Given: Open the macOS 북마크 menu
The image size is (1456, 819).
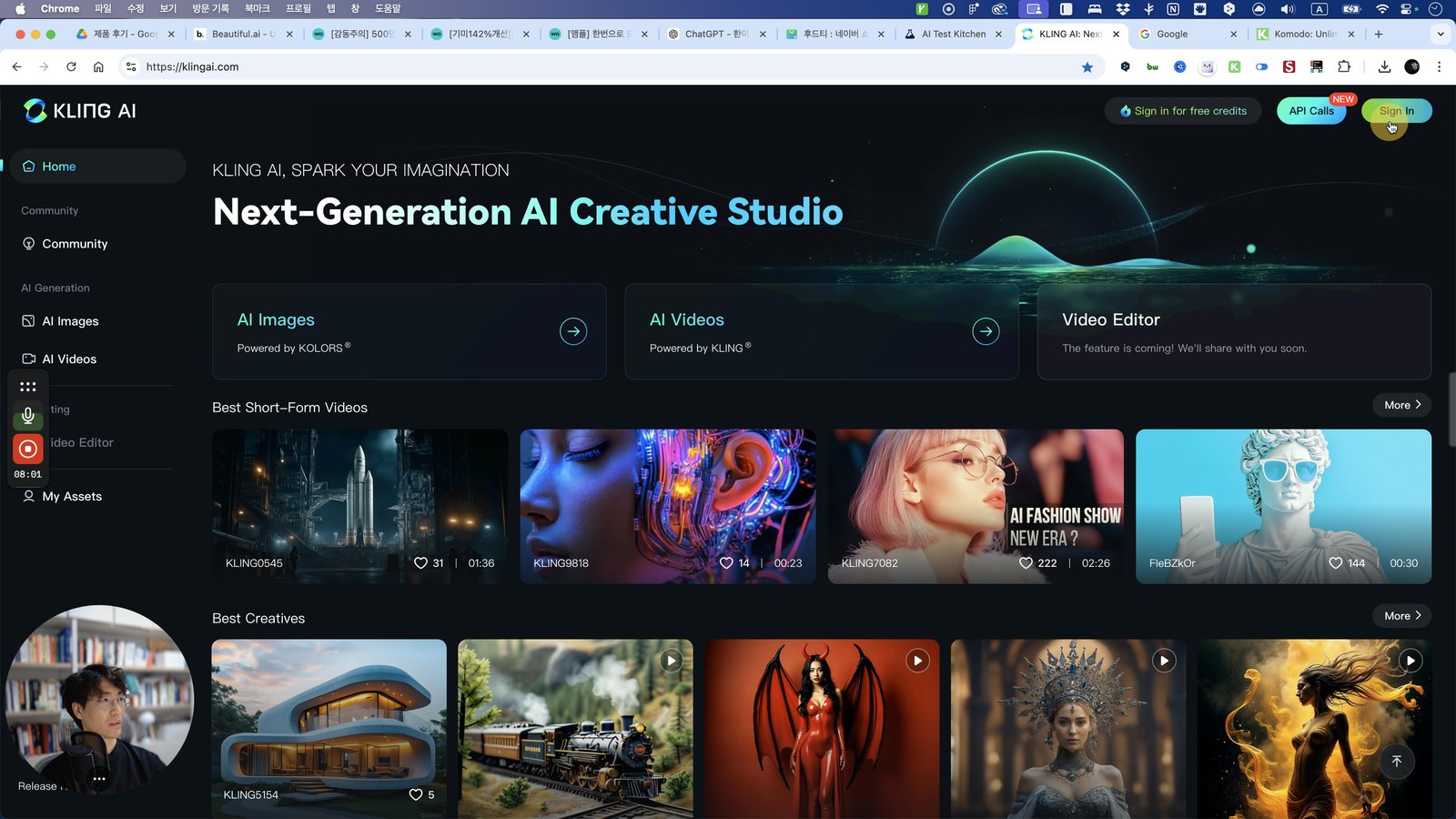Looking at the screenshot, I should (257, 8).
